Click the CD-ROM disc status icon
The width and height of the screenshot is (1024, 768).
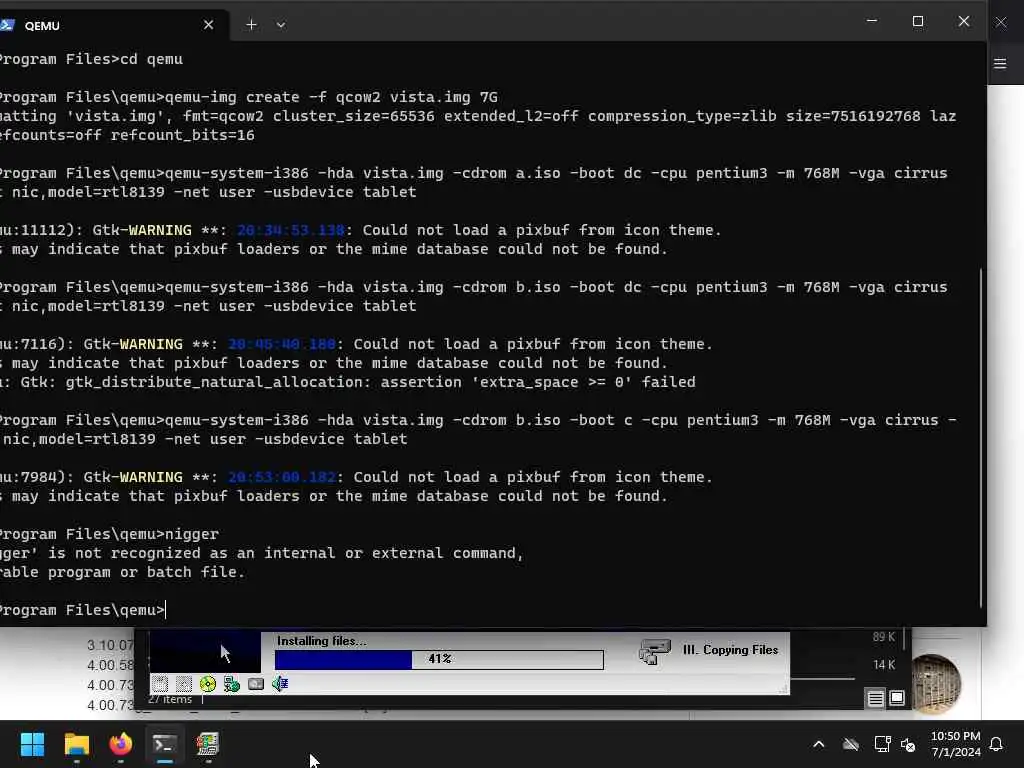click(208, 684)
